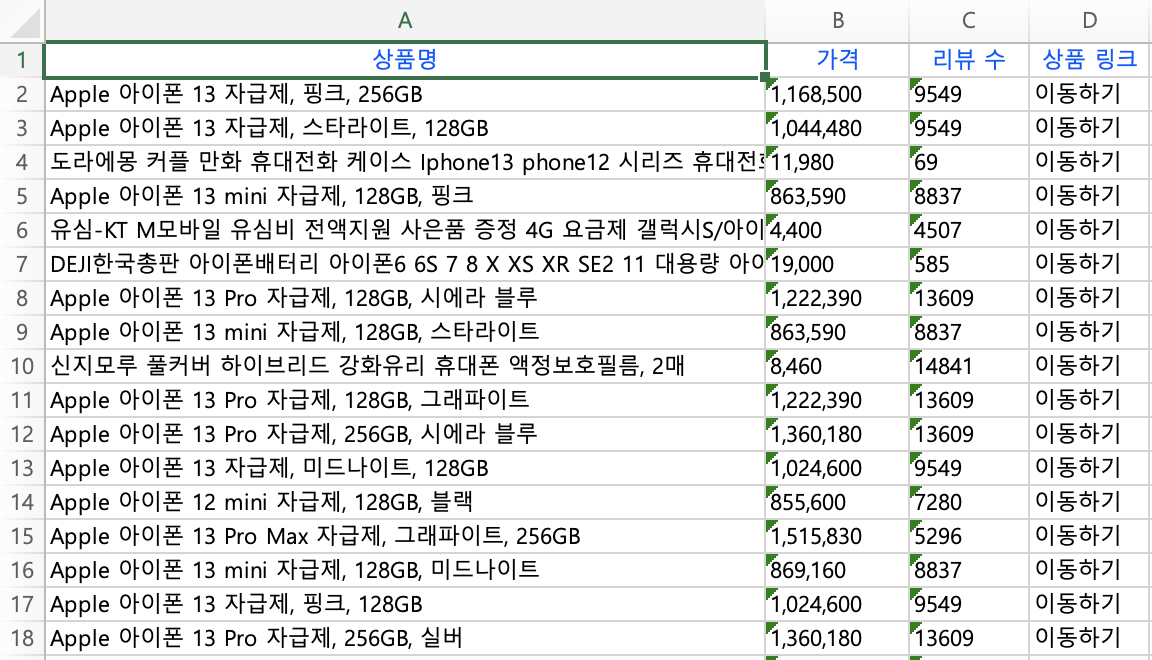Select price cell 1,044,480
Viewport: 1152px width, 660px height.
tap(837, 128)
